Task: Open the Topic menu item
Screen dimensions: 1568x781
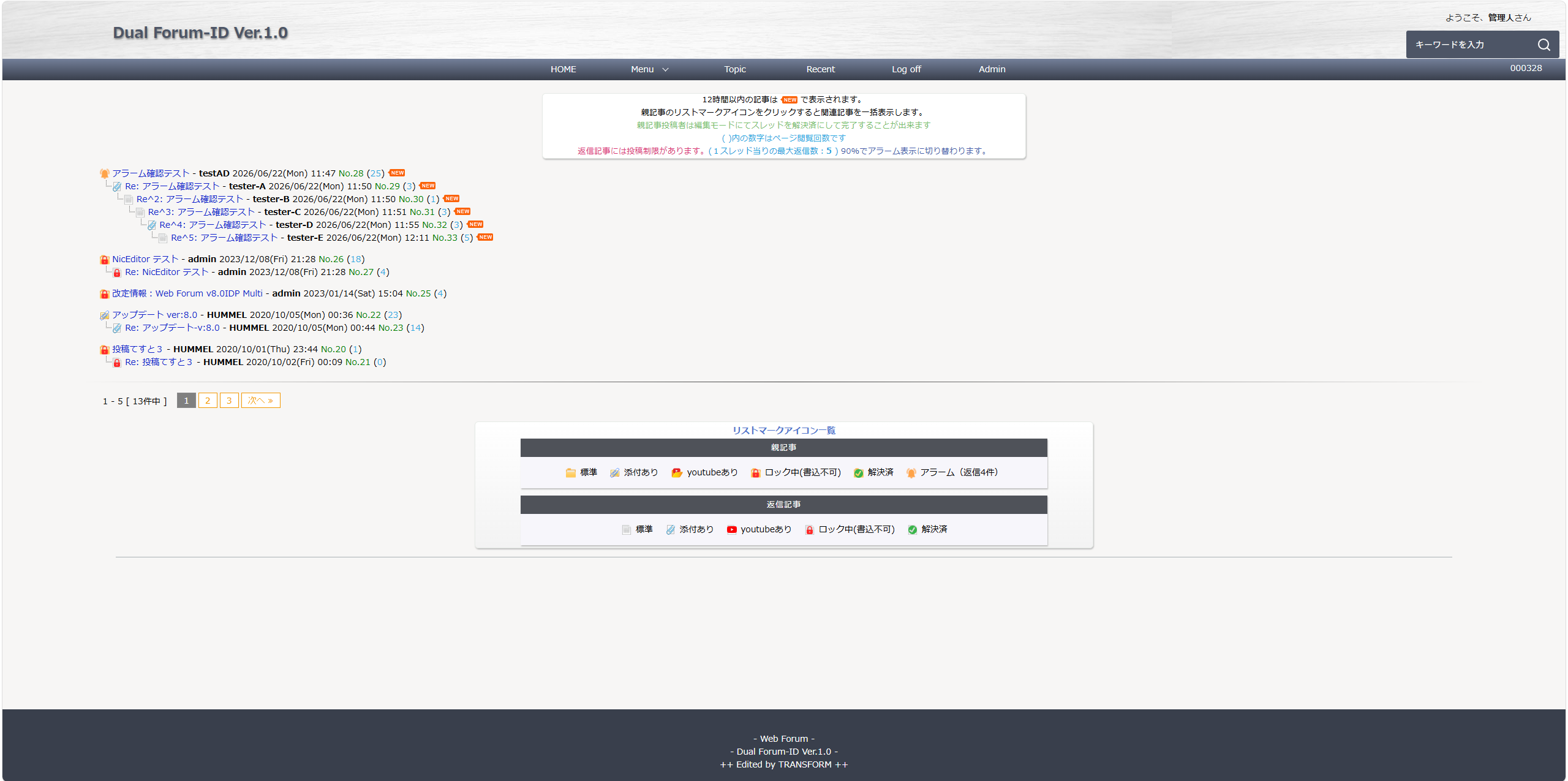Action: tap(735, 69)
